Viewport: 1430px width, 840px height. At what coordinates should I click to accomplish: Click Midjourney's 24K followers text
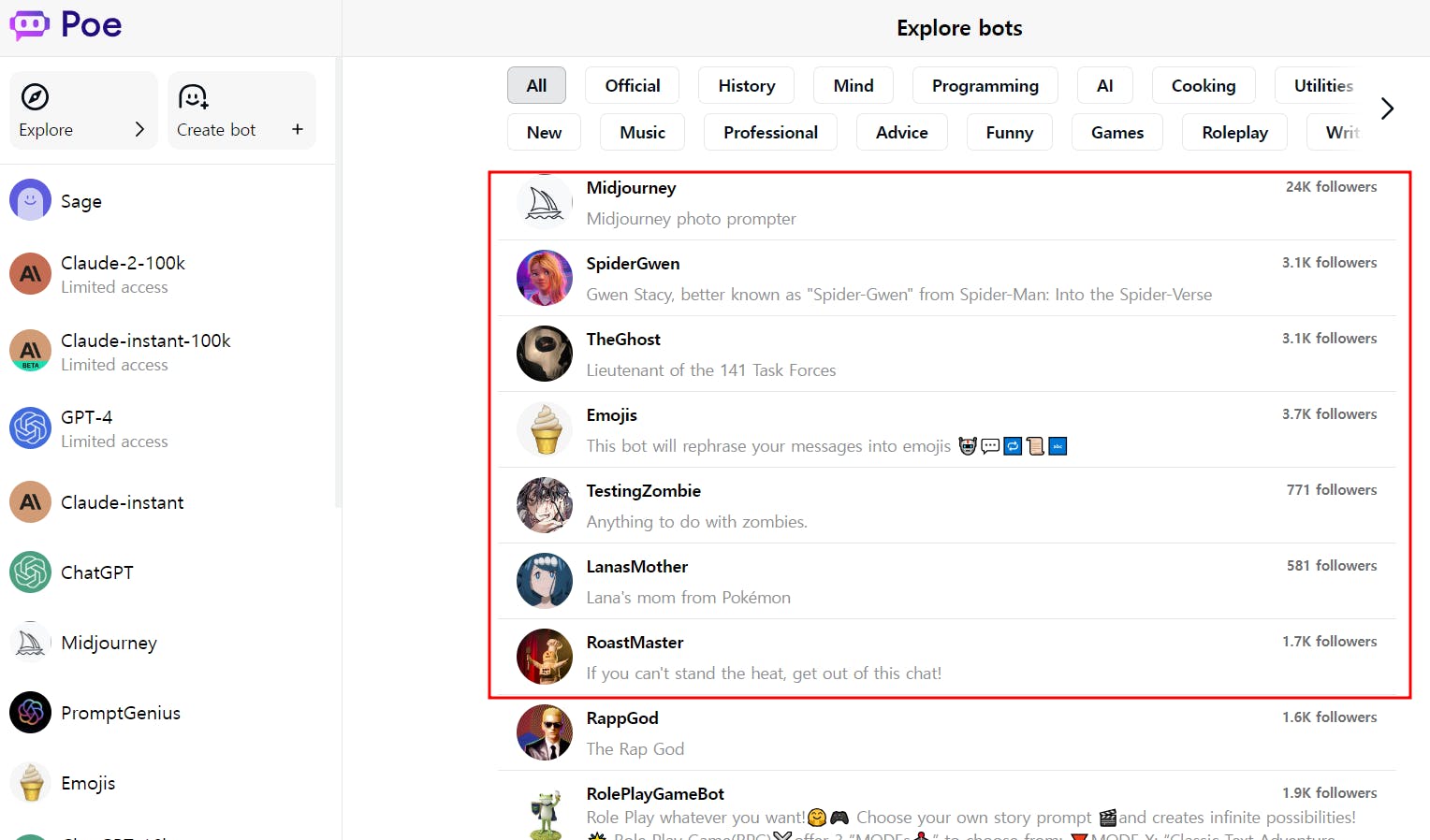pyautogui.click(x=1331, y=187)
